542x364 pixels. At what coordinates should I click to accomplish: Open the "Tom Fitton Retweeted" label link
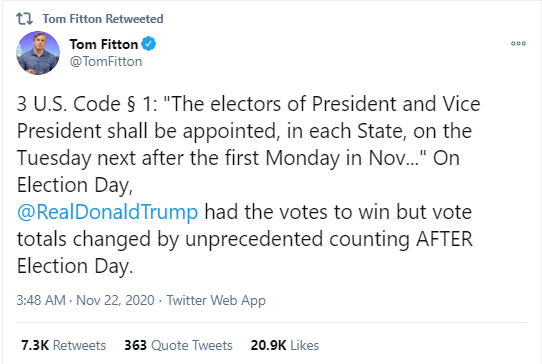click(x=103, y=19)
